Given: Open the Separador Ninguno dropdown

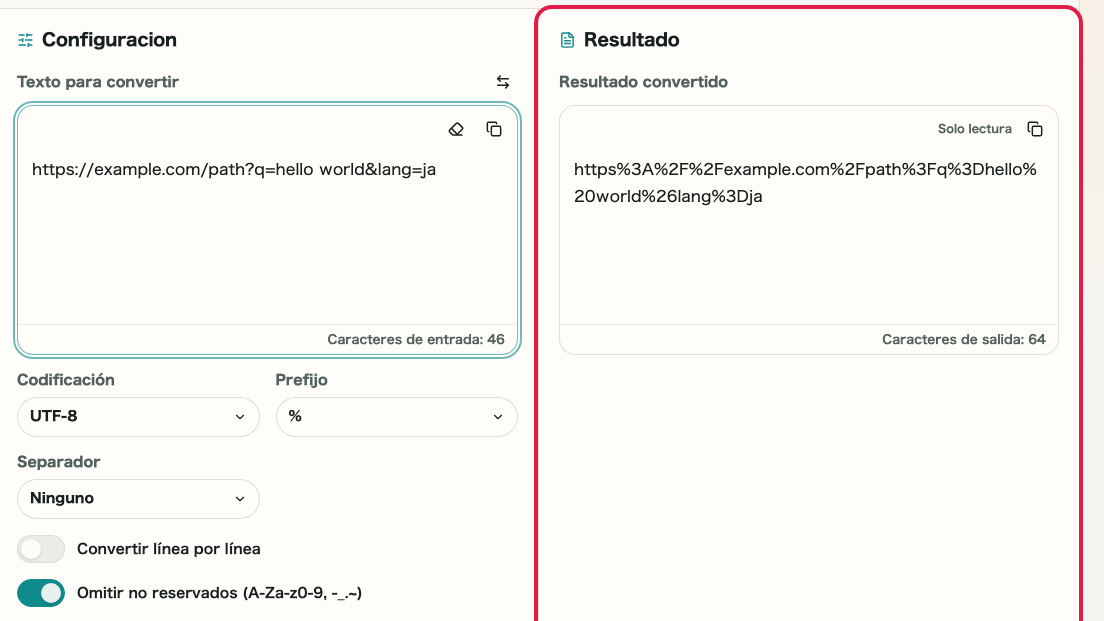Looking at the screenshot, I should (x=138, y=498).
